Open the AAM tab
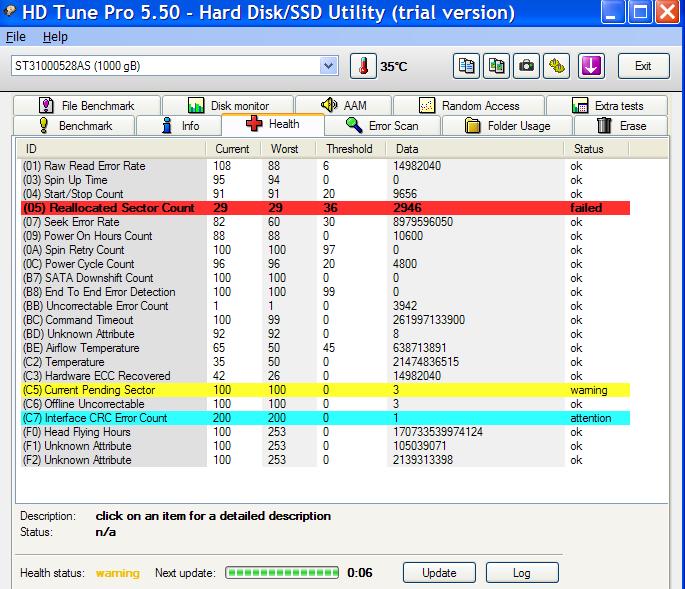 [x=343, y=105]
